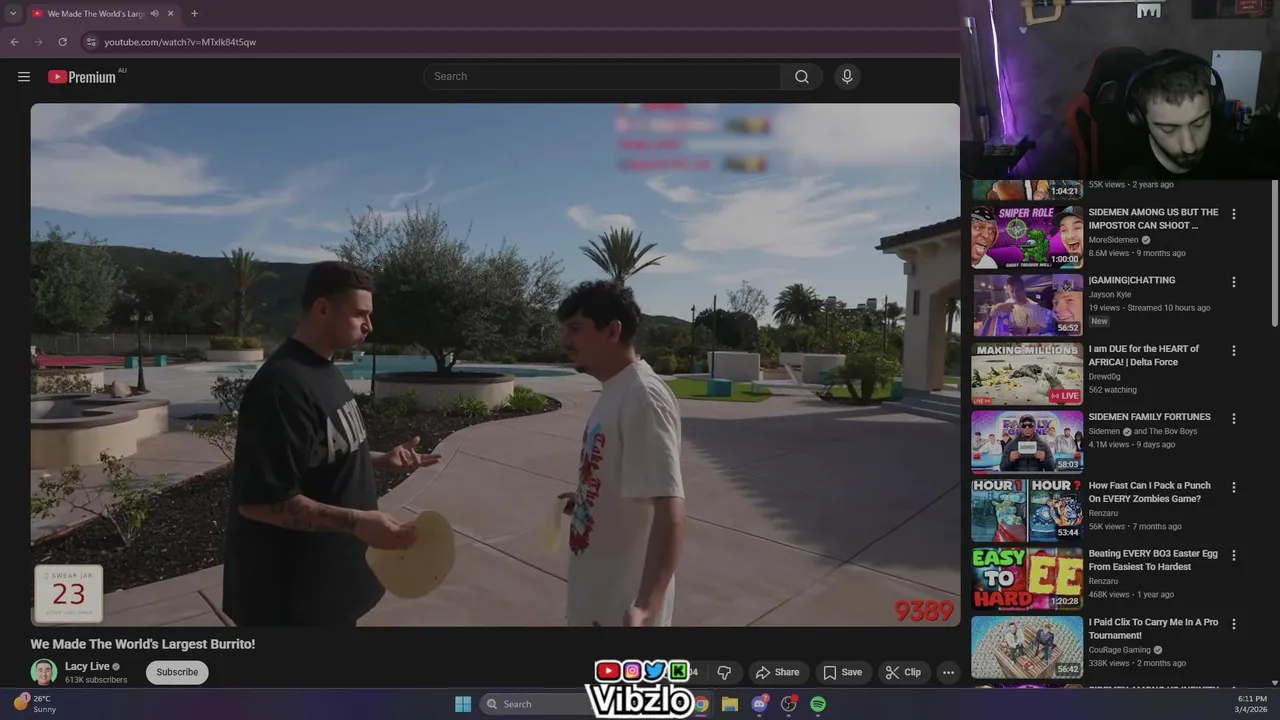
Task: Open File Explorer from the taskbar
Action: 730,704
